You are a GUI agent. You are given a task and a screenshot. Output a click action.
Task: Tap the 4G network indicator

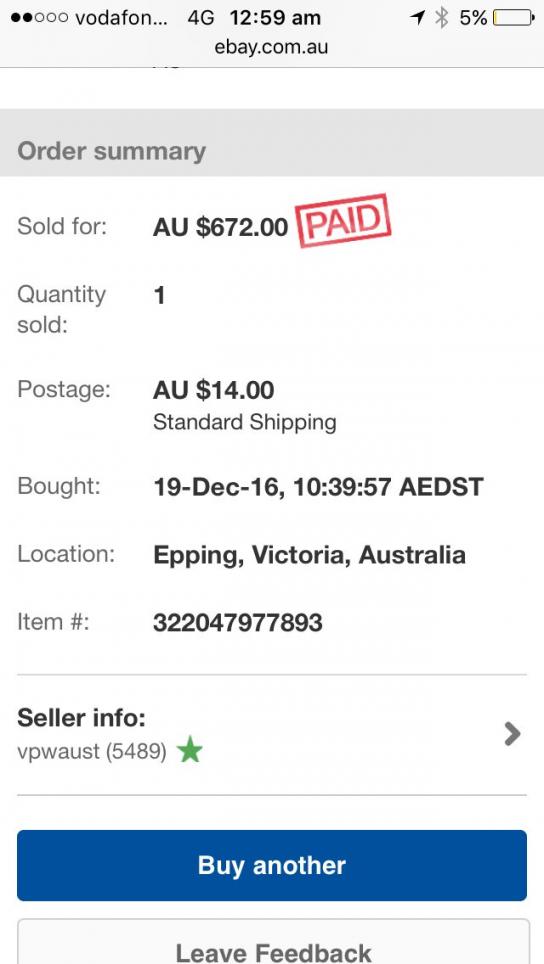tap(201, 18)
